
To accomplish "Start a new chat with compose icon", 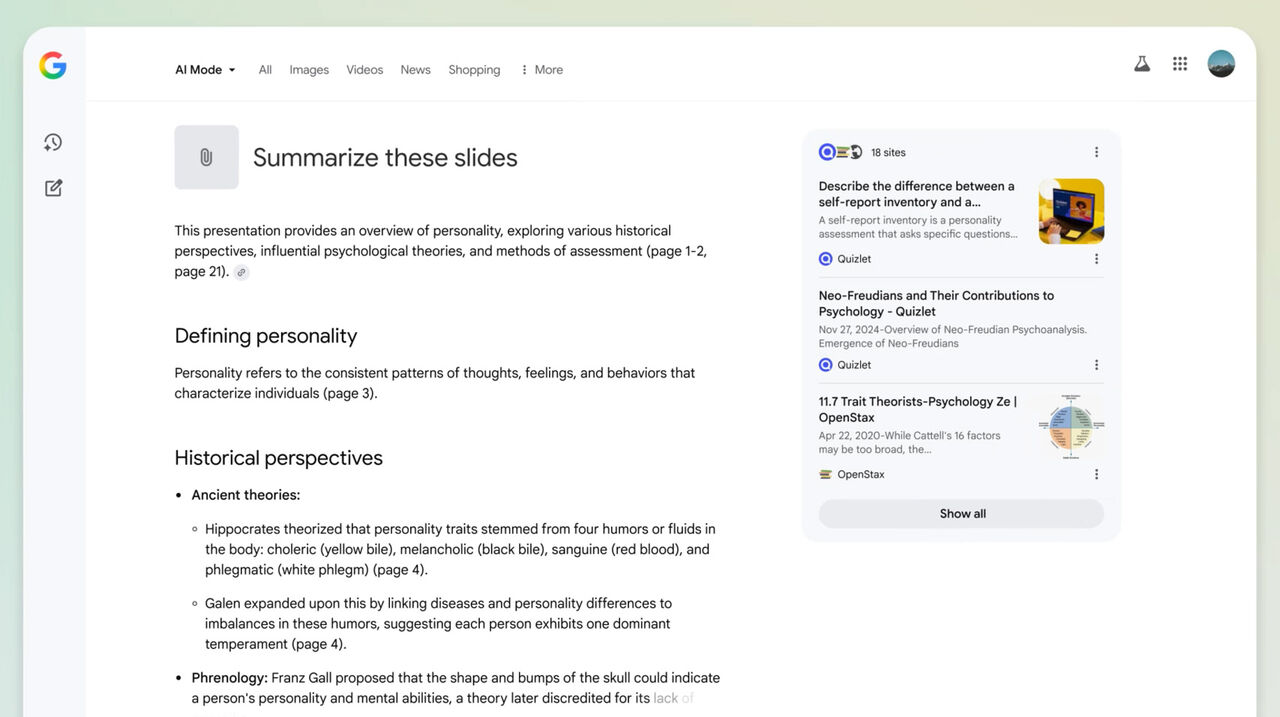I will 53,188.
